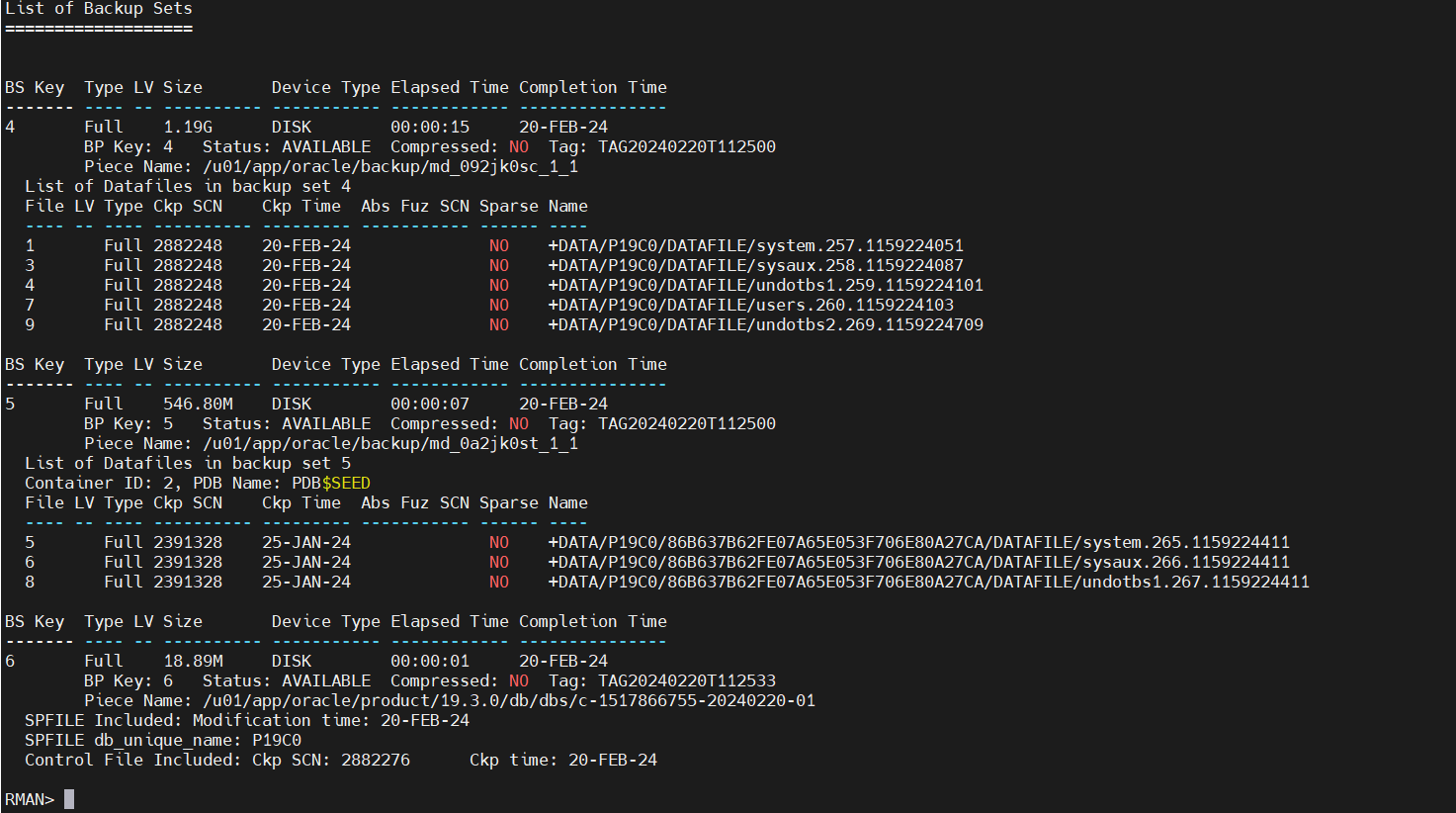
Task: Click Ckp time 20-FEB-24 of control file
Action: (x=613, y=760)
